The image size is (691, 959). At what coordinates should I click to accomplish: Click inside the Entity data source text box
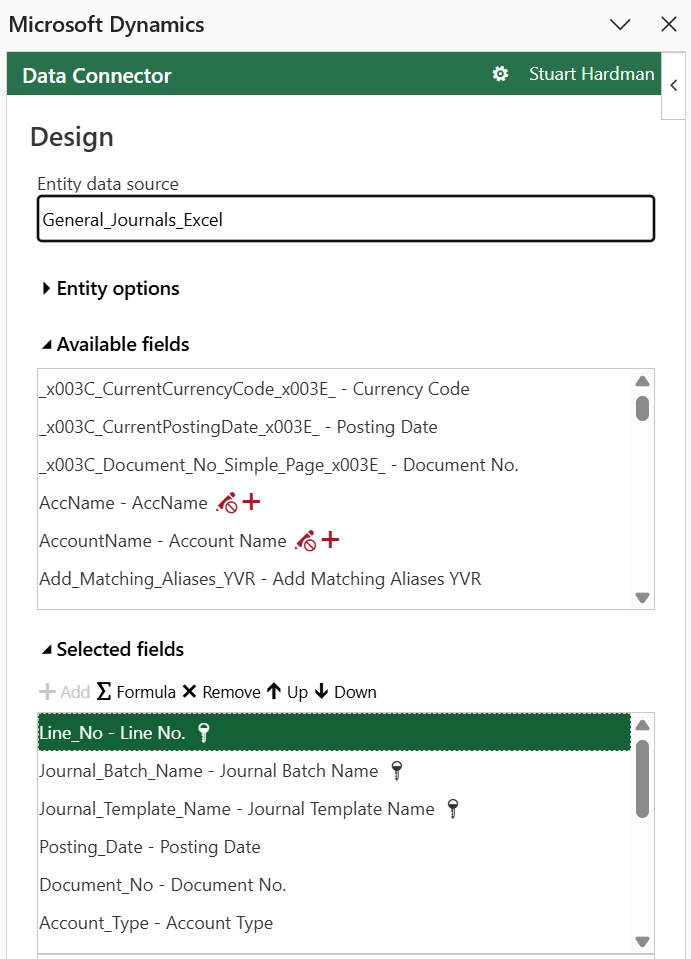[x=345, y=218]
